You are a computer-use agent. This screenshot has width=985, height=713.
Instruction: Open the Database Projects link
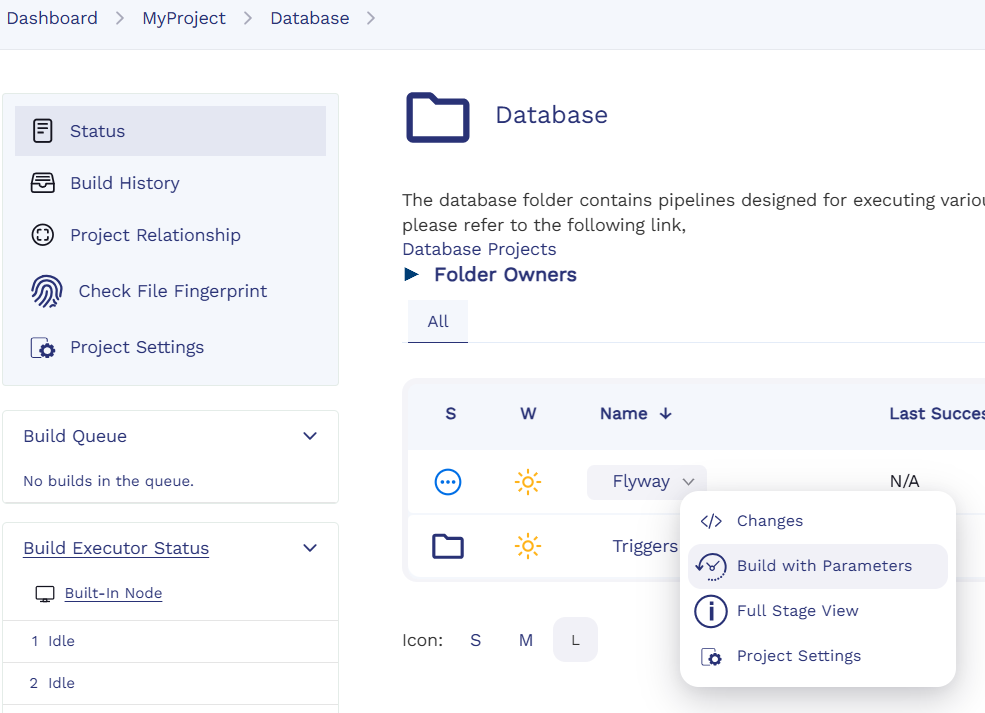(x=479, y=249)
